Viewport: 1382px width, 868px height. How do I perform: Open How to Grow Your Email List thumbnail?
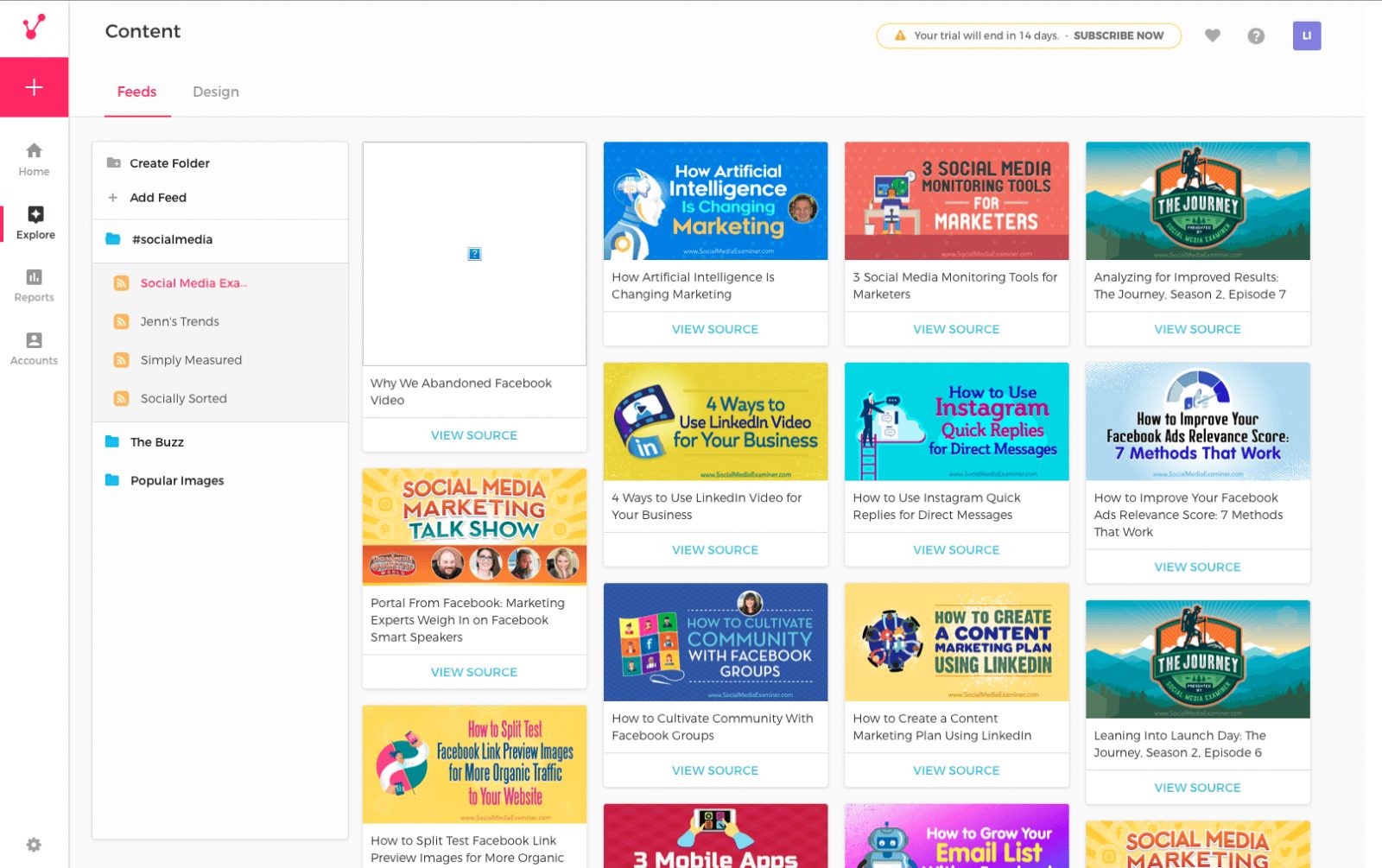pos(956,836)
